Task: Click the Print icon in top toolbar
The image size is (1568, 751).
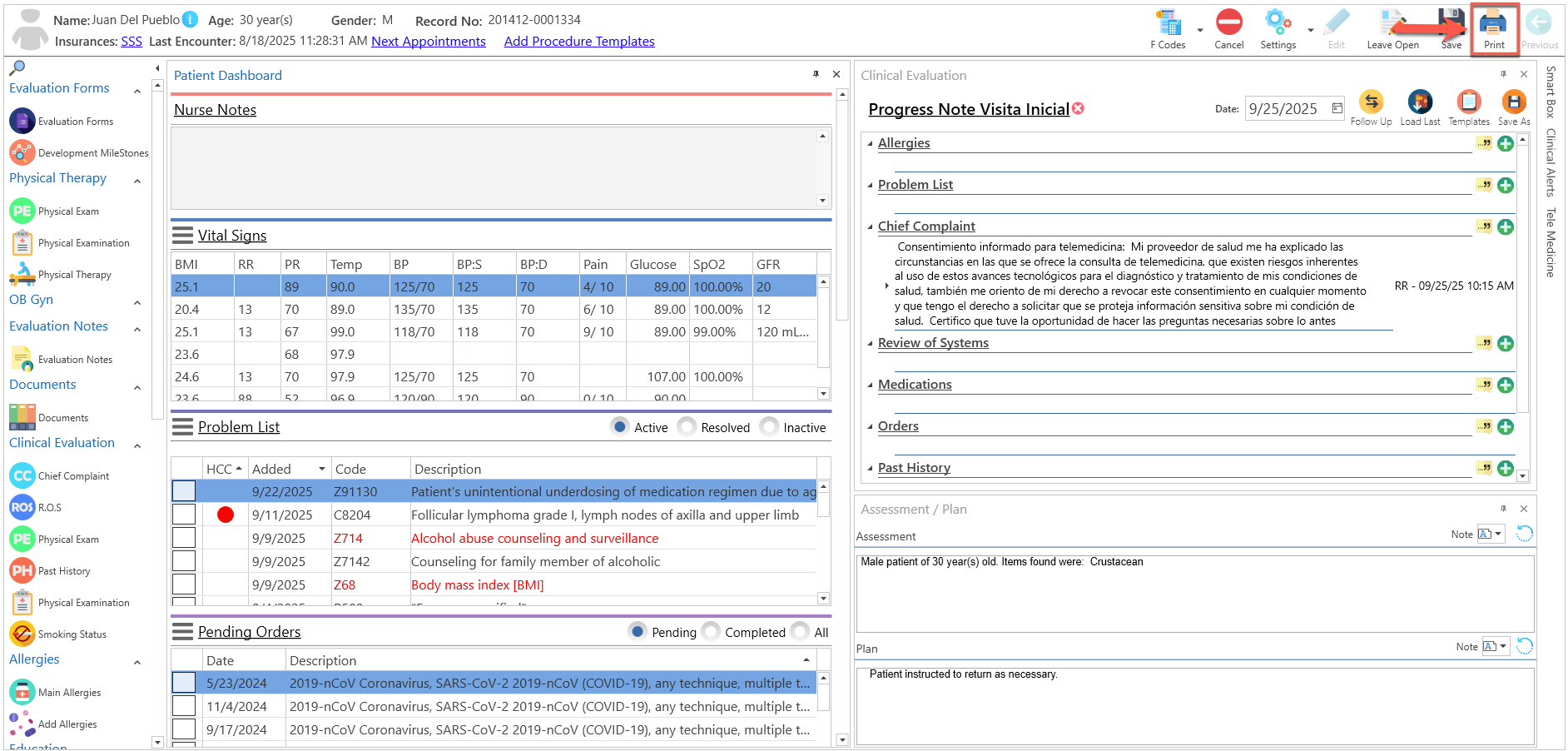Action: click(1494, 29)
